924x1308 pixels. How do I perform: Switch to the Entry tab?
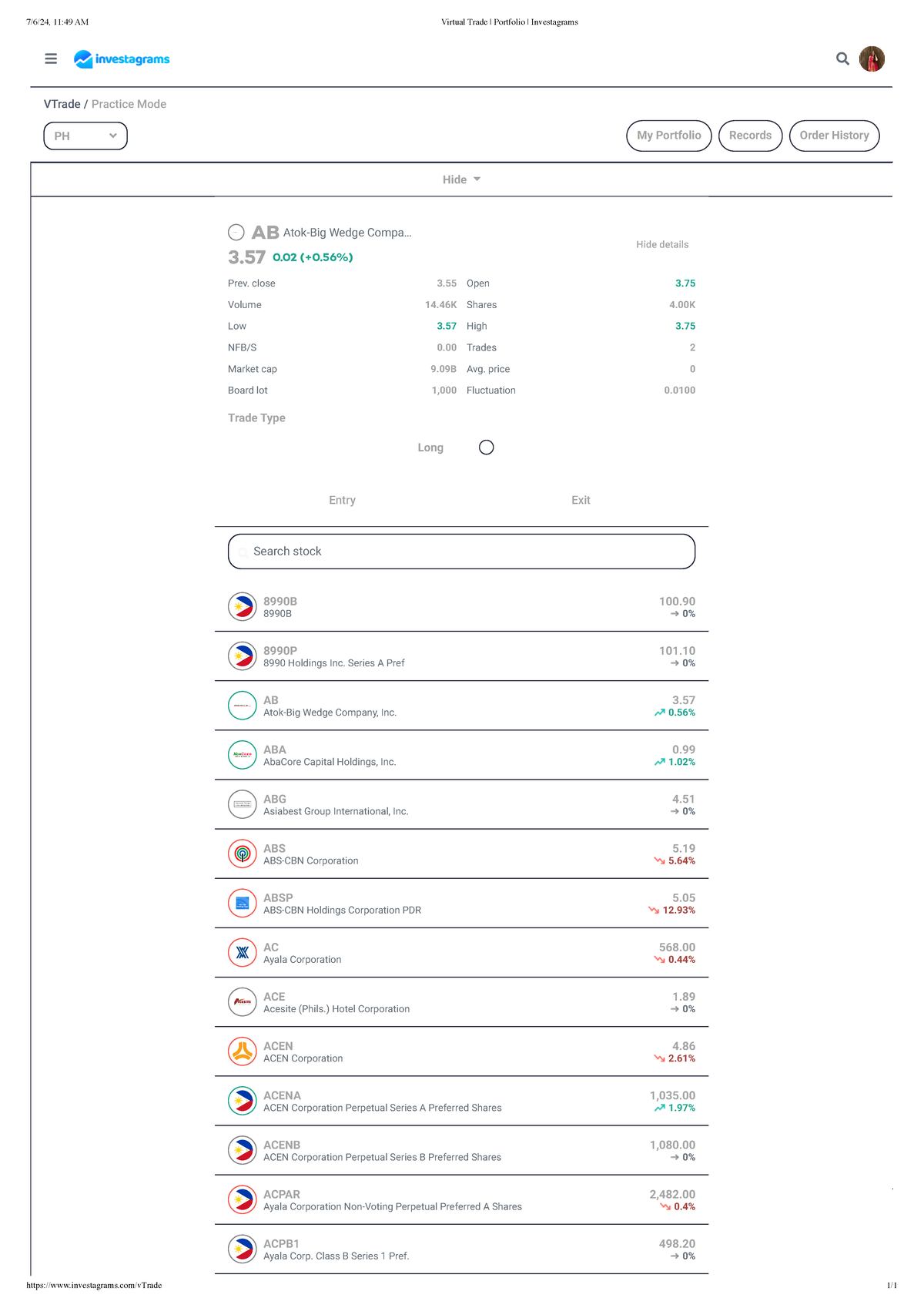[342, 500]
